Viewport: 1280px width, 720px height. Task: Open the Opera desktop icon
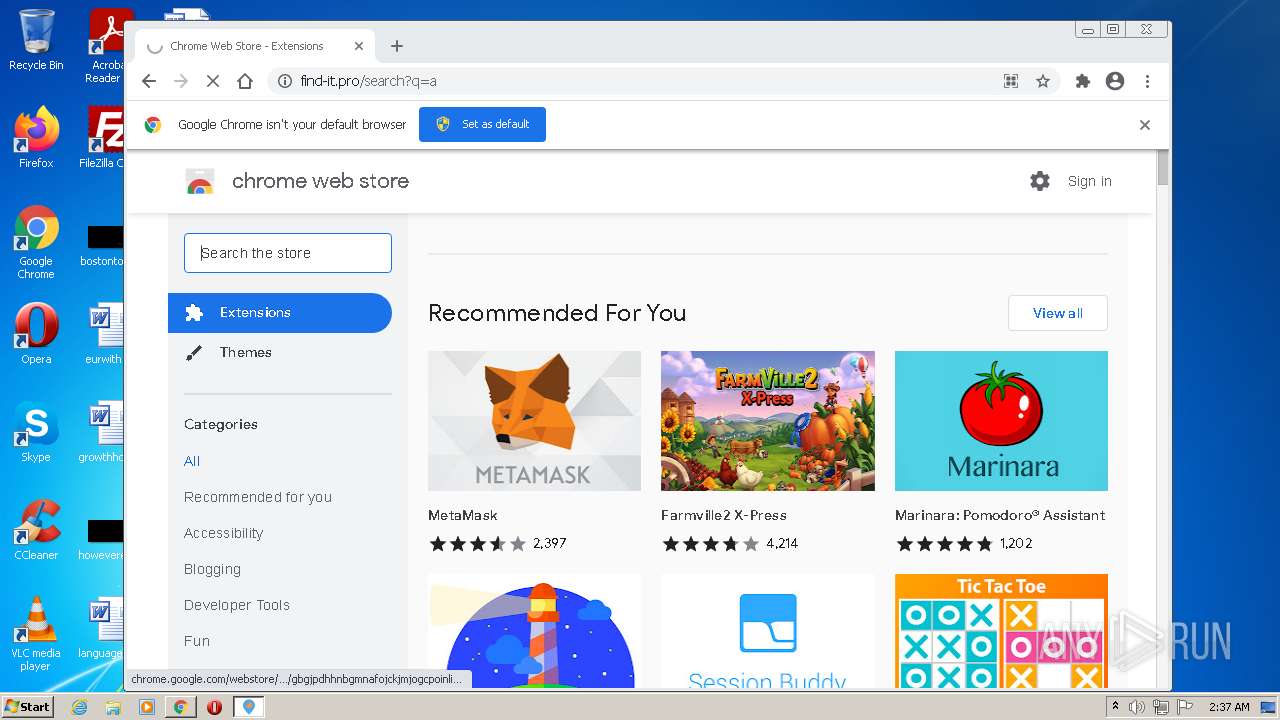36,333
